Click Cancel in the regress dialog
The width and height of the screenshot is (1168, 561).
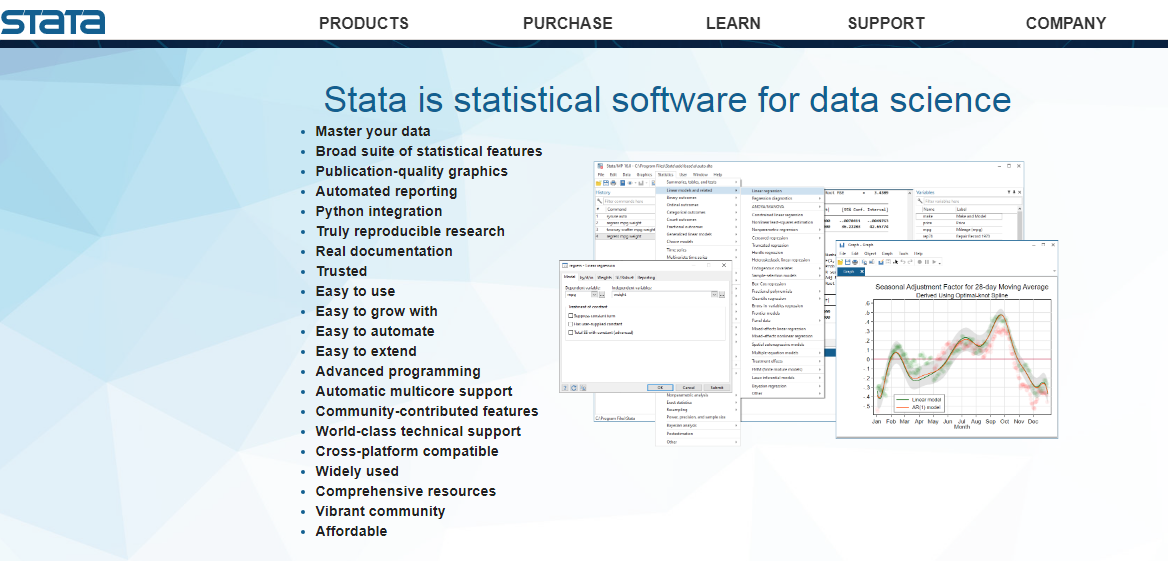coord(689,387)
